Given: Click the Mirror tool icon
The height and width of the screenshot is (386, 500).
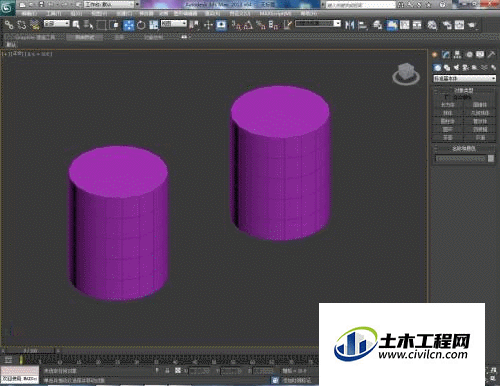Looking at the screenshot, I should (x=349, y=25).
